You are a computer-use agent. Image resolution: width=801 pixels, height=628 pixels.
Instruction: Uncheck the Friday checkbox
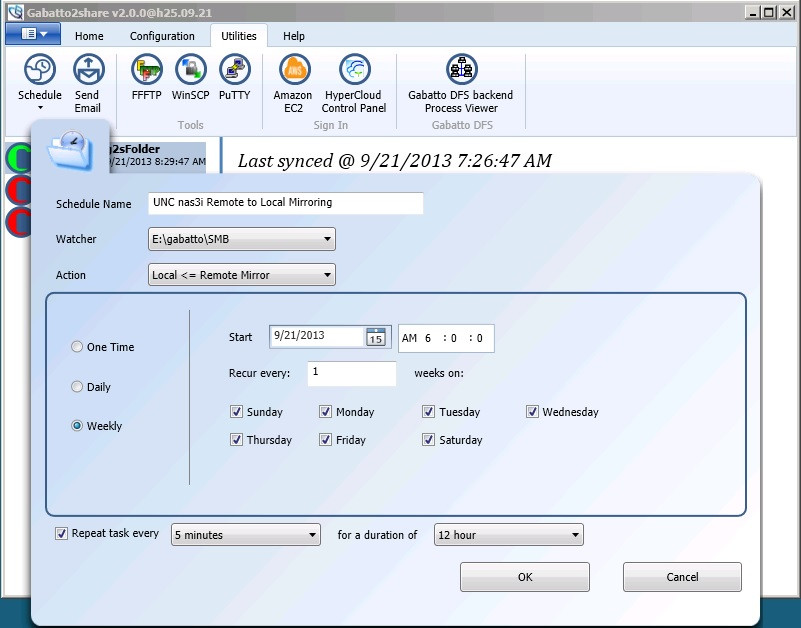click(325, 439)
